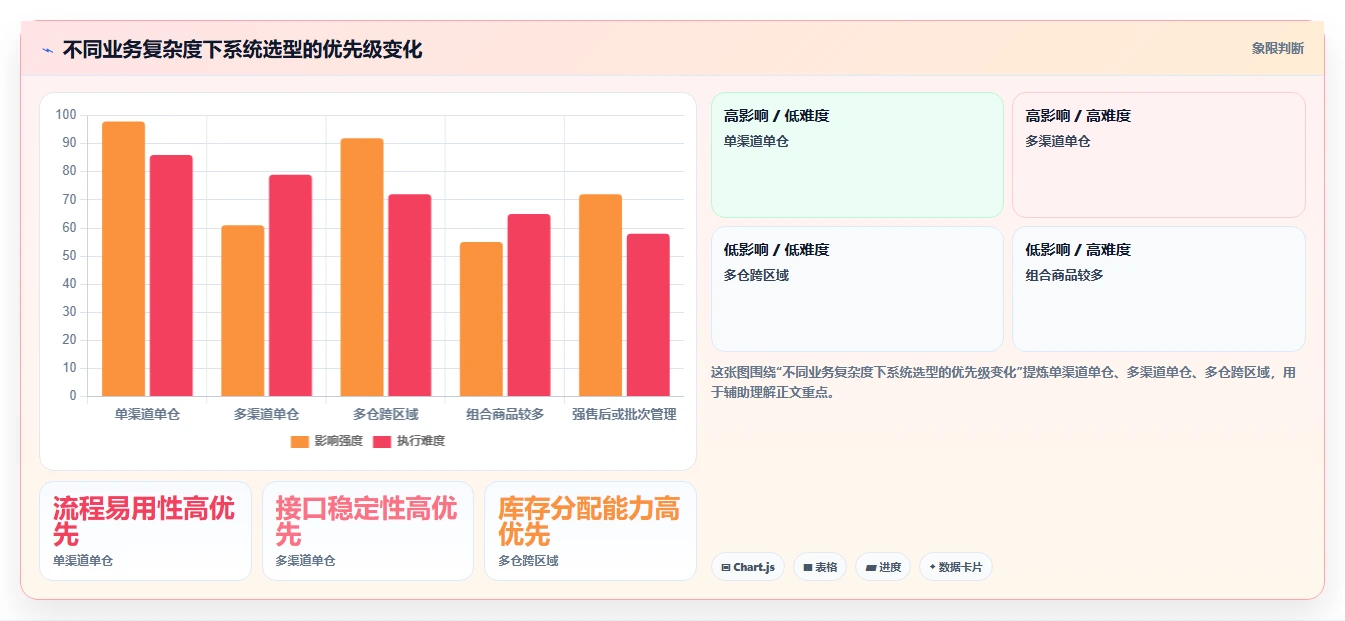Click the 单渠道单仓 x-axis label on the chart

pos(147,414)
